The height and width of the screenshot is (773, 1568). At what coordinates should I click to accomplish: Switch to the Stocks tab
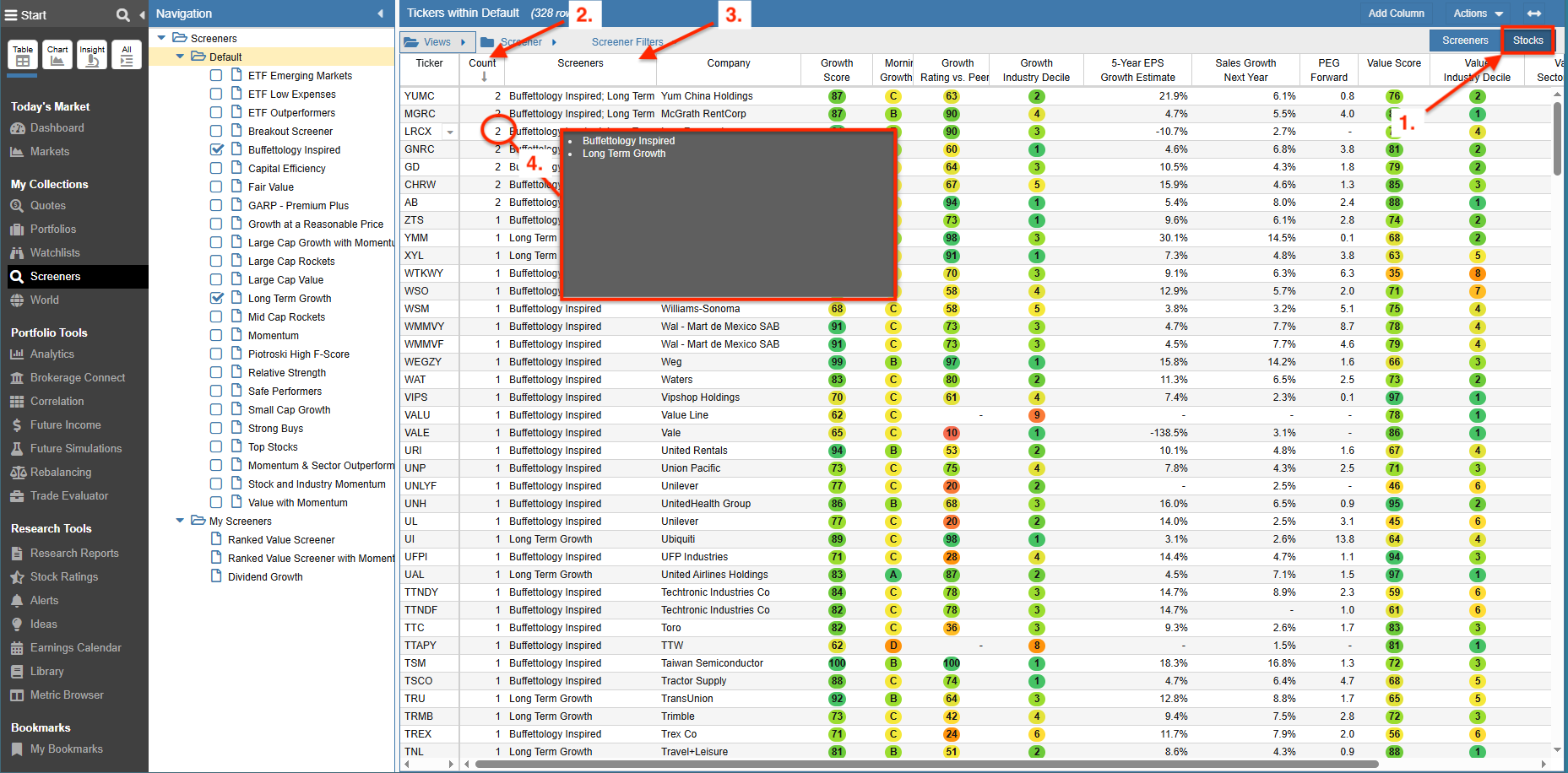pyautogui.click(x=1527, y=41)
